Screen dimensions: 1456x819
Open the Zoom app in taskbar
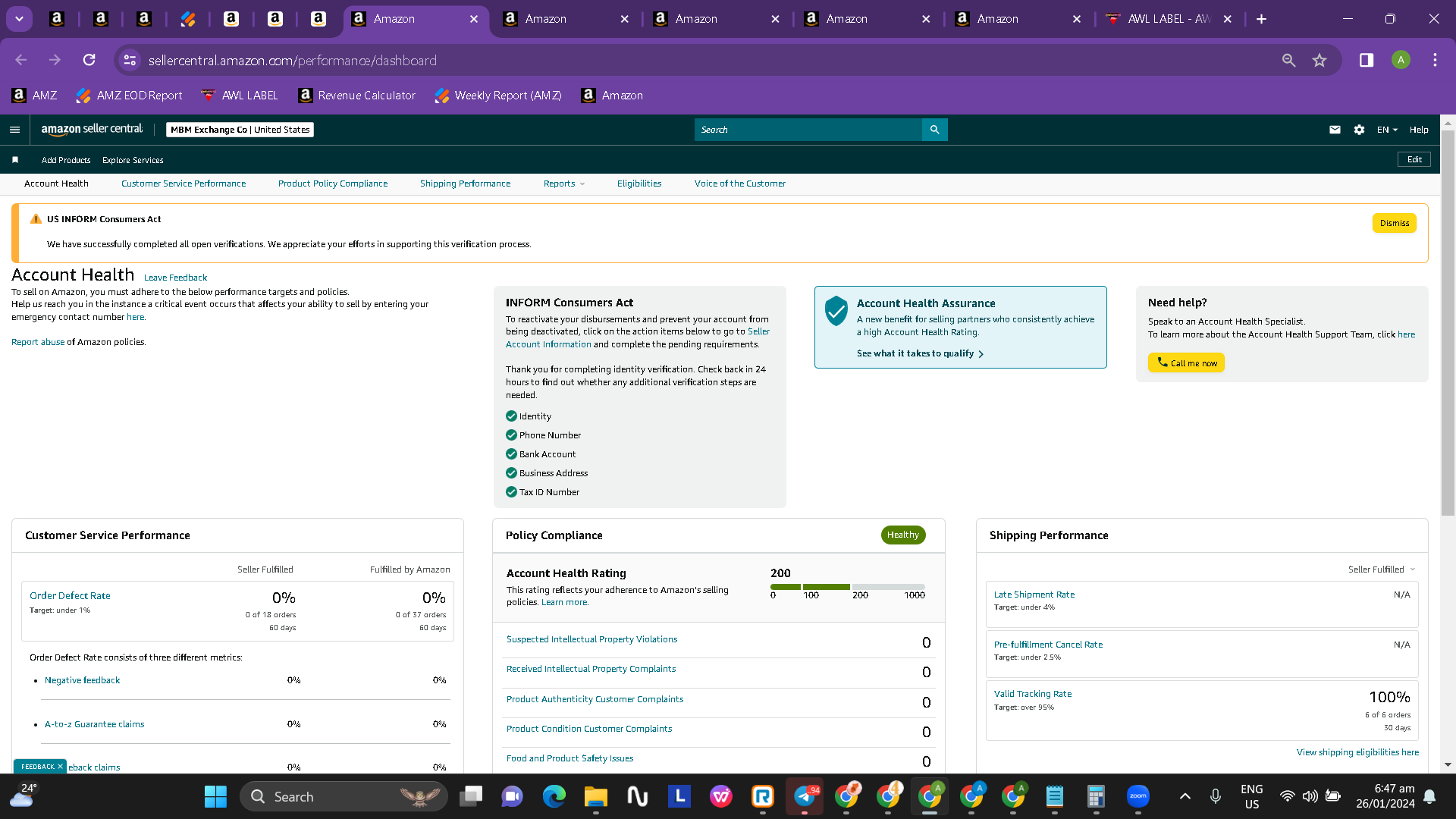pyautogui.click(x=1137, y=796)
